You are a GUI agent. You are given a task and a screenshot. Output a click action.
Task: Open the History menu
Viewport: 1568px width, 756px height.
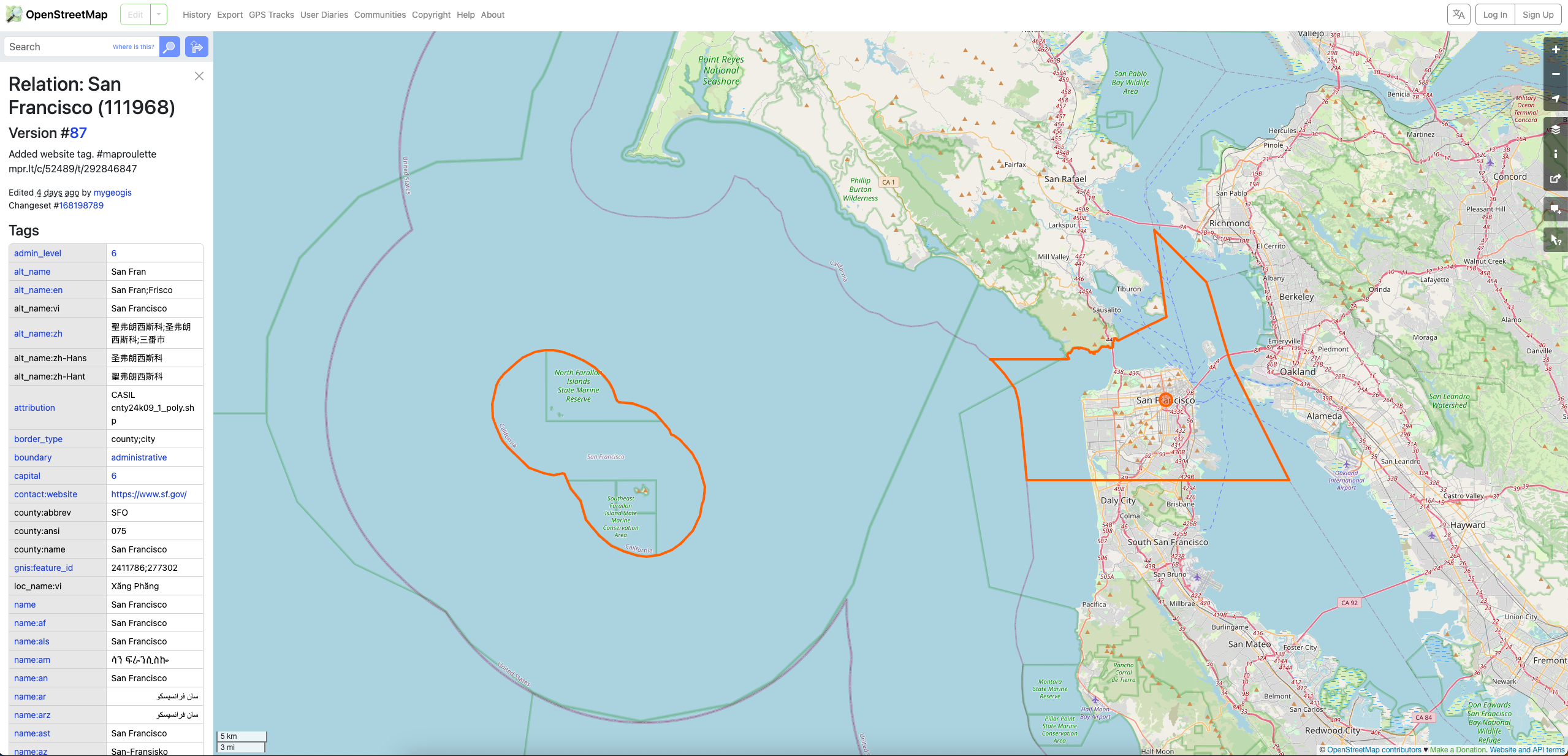click(197, 15)
